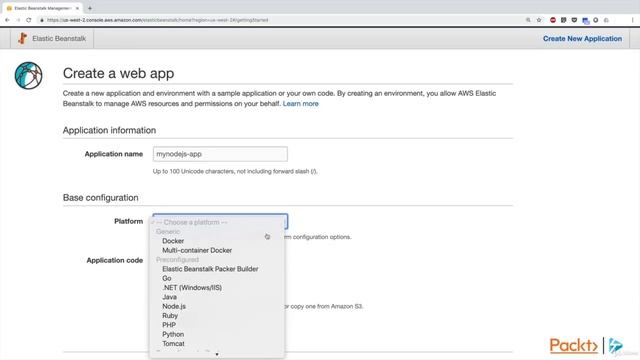The height and width of the screenshot is (360, 640).
Task: Open the Chrome three-dot menu
Action: pyautogui.click(x=633, y=20)
